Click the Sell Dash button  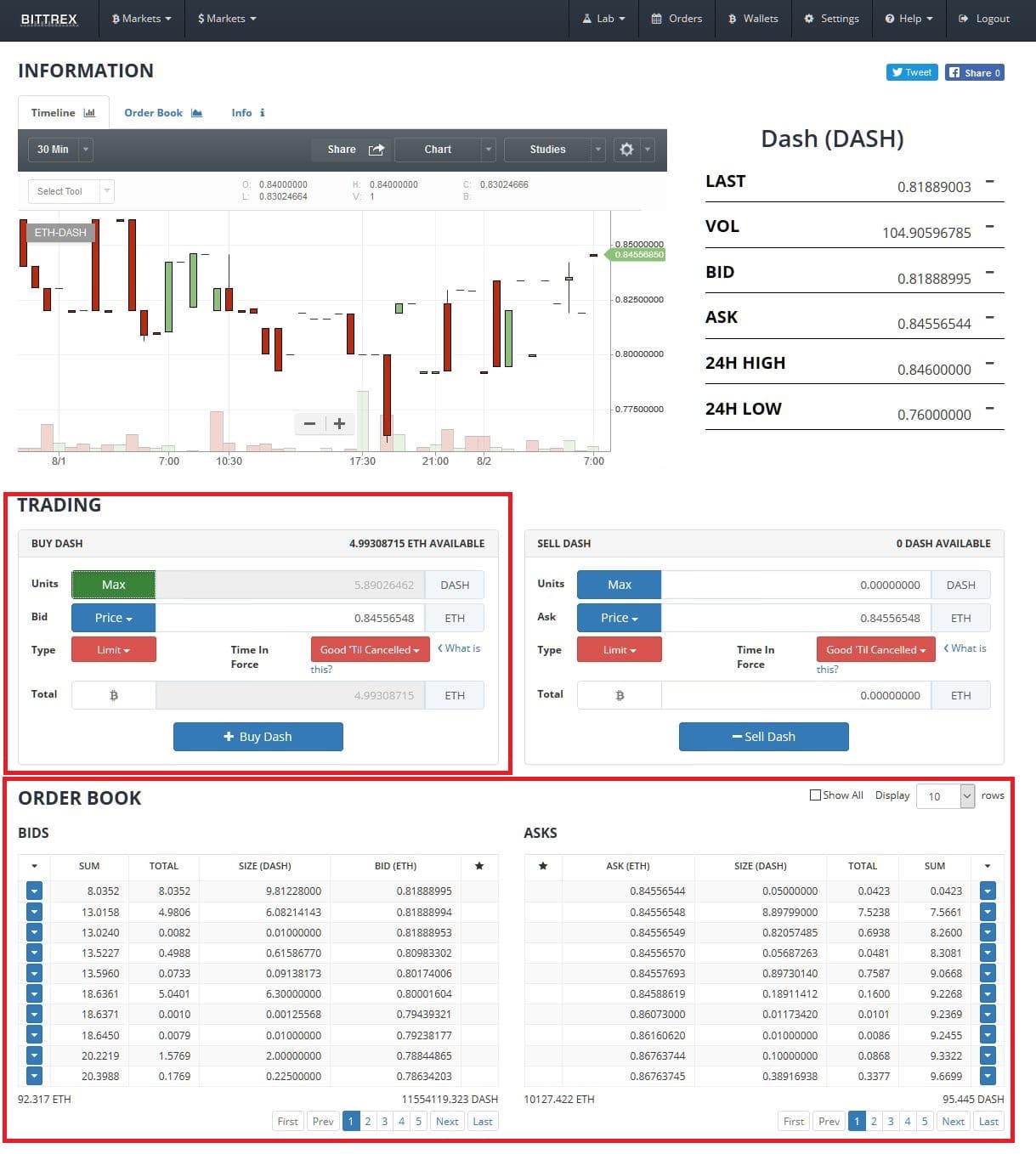pos(763,736)
